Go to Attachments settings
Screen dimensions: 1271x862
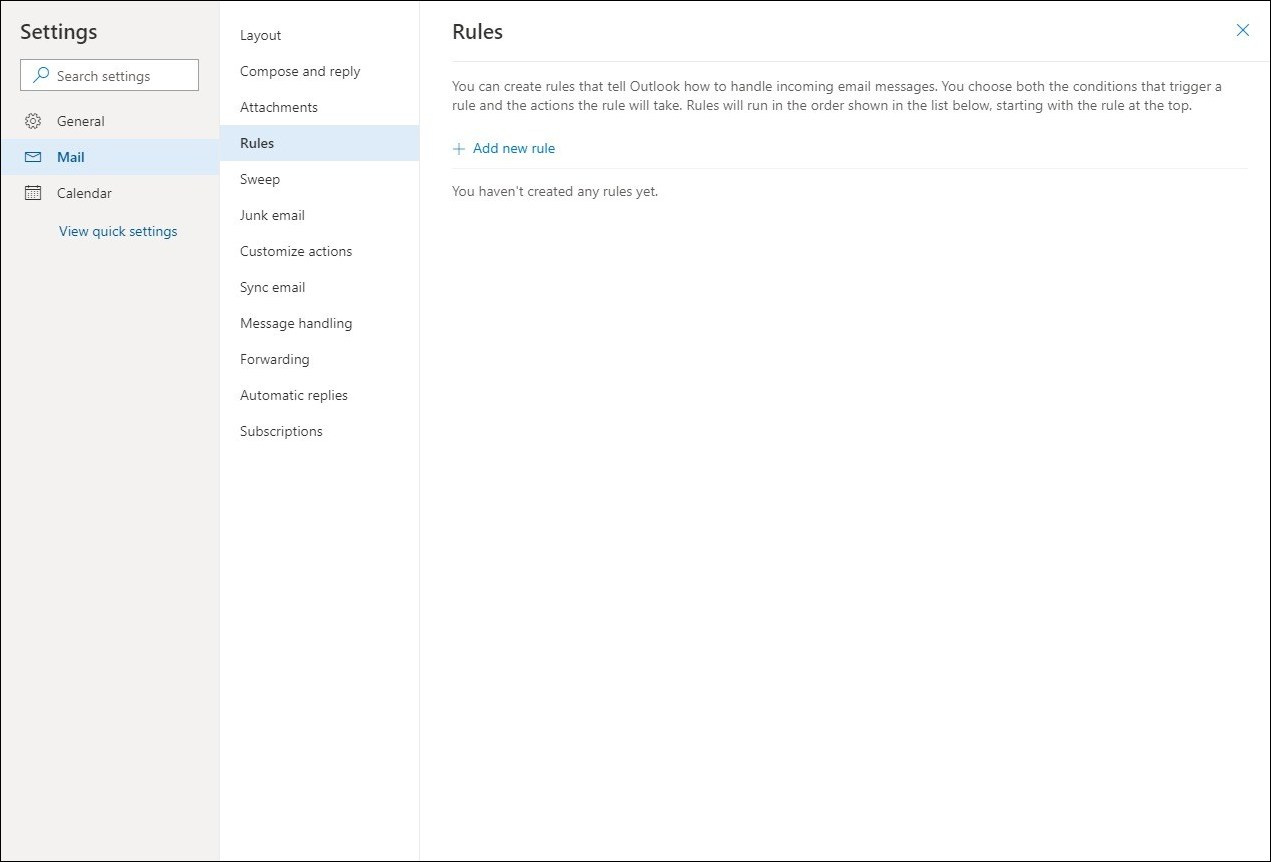coord(320,107)
